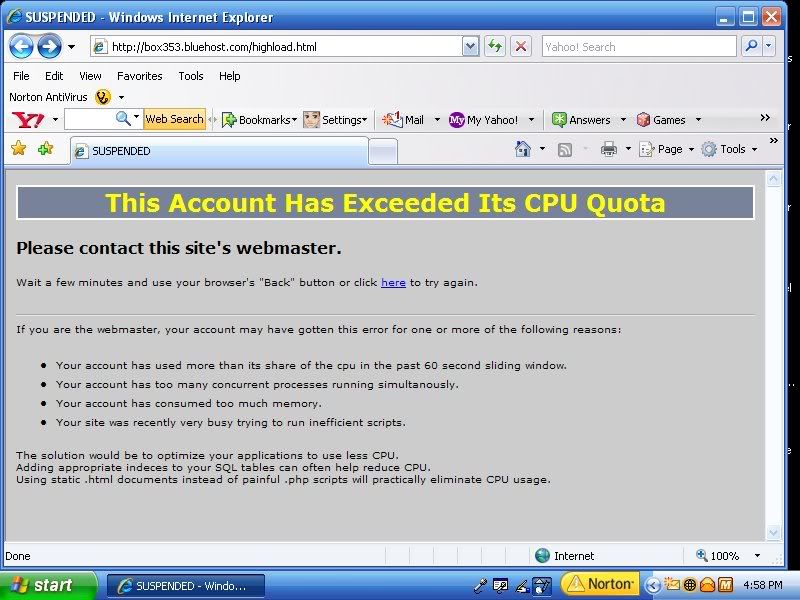
Task: Open the Favorites menu
Action: pos(139,76)
